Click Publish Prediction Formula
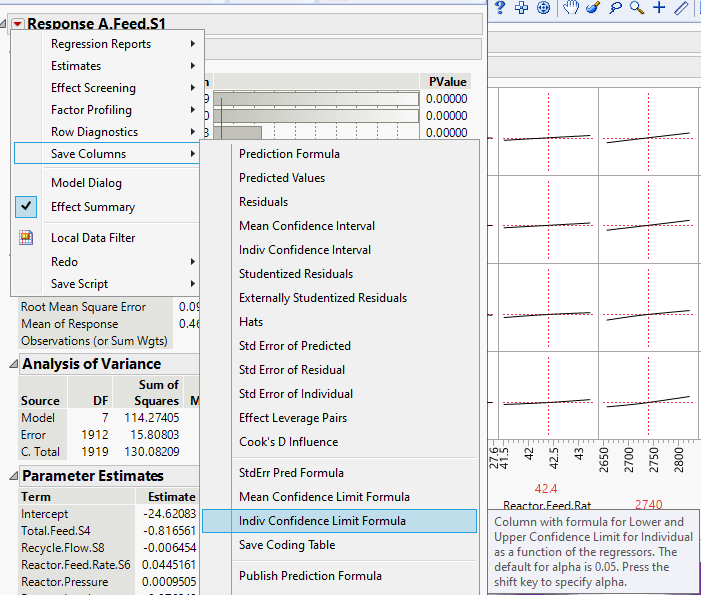 click(310, 576)
